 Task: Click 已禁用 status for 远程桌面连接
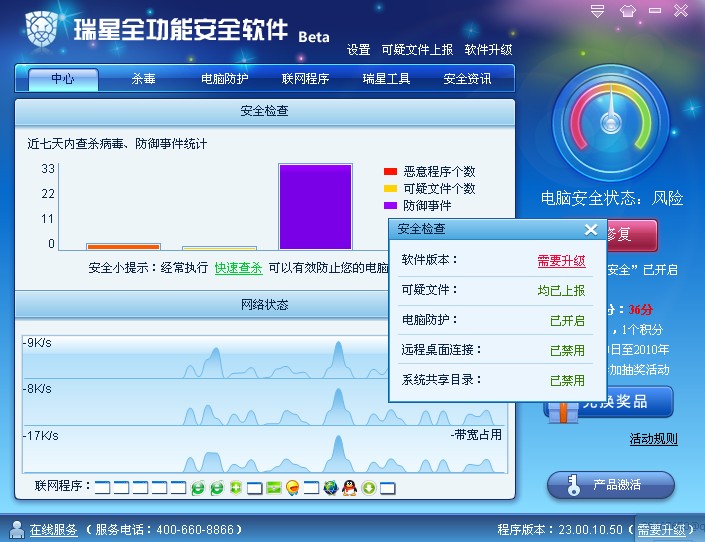pos(567,350)
